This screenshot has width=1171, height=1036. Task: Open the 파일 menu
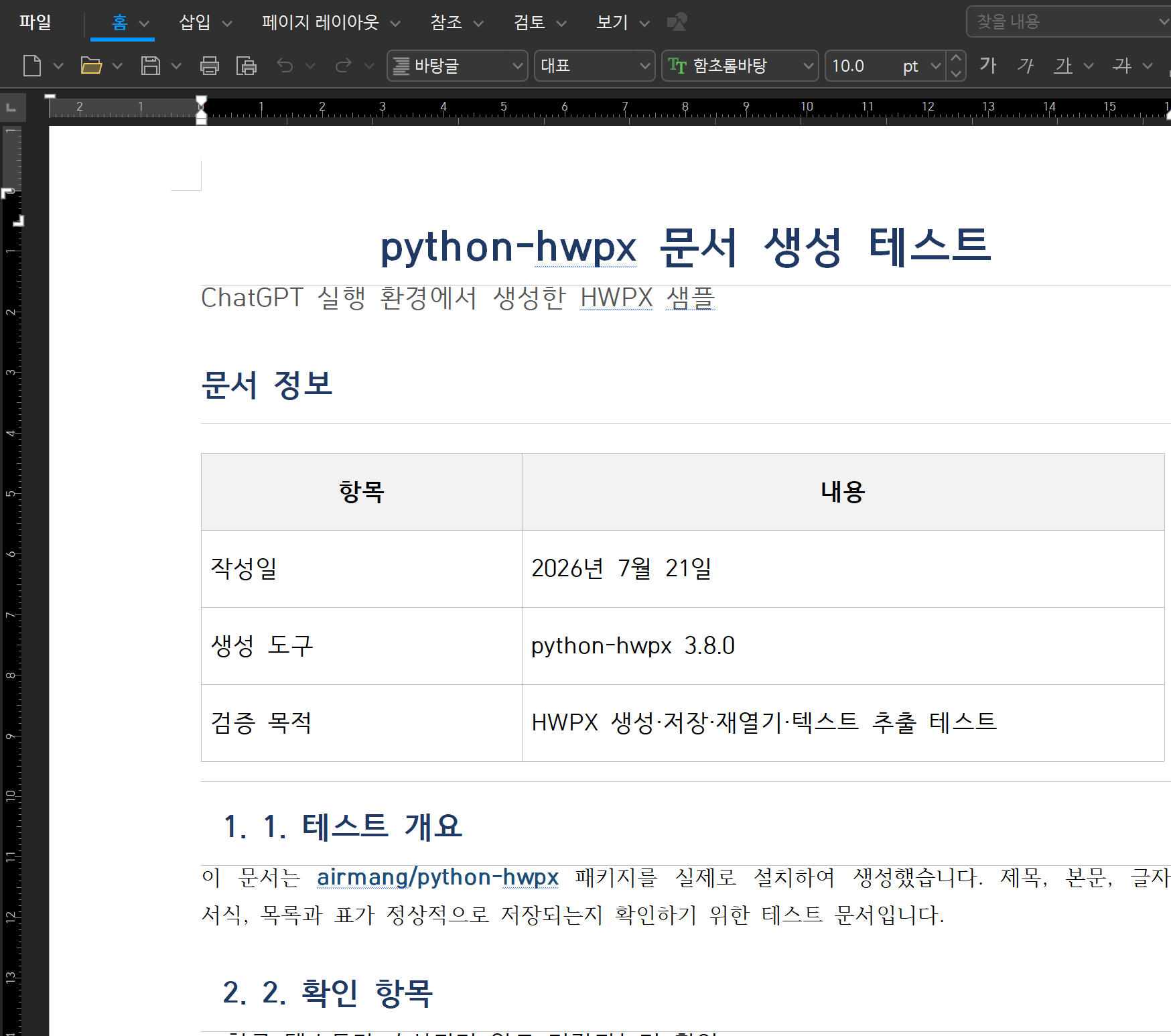click(35, 22)
